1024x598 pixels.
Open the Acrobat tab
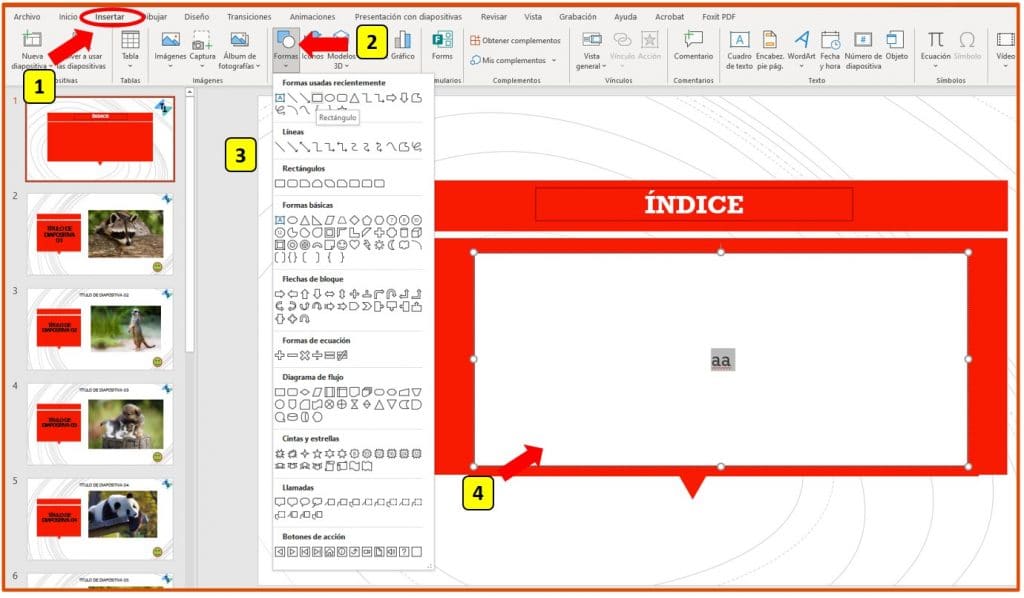point(669,16)
